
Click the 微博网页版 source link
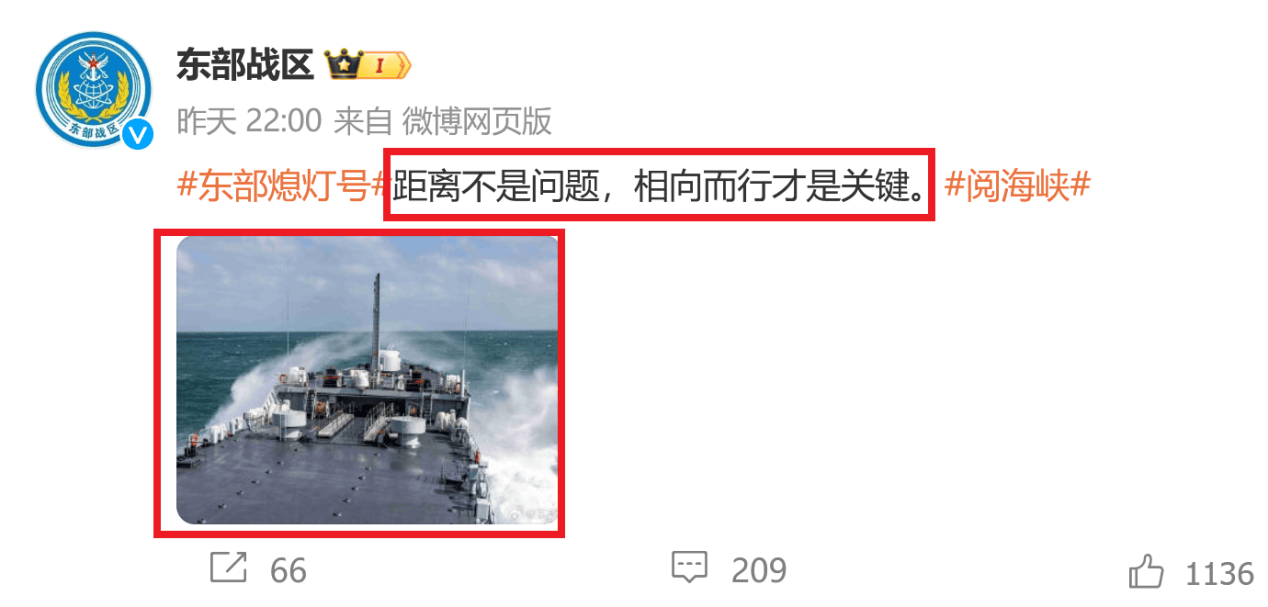477,121
